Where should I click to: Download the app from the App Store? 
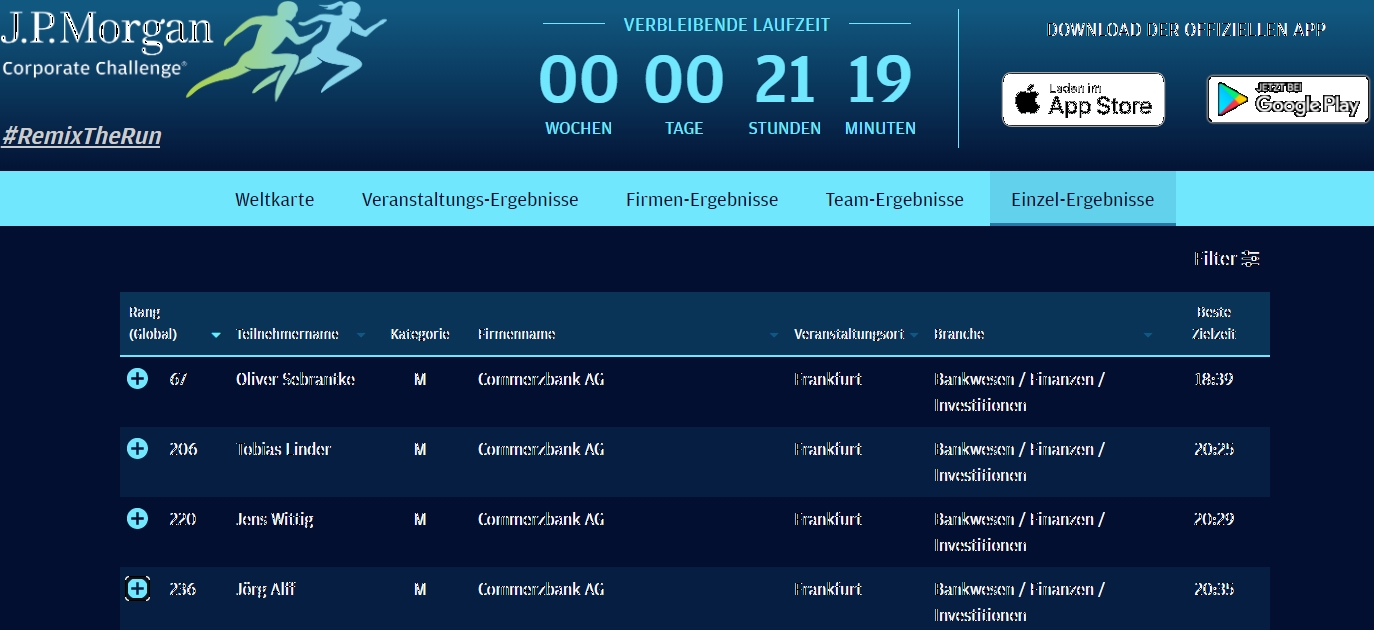click(x=1083, y=99)
